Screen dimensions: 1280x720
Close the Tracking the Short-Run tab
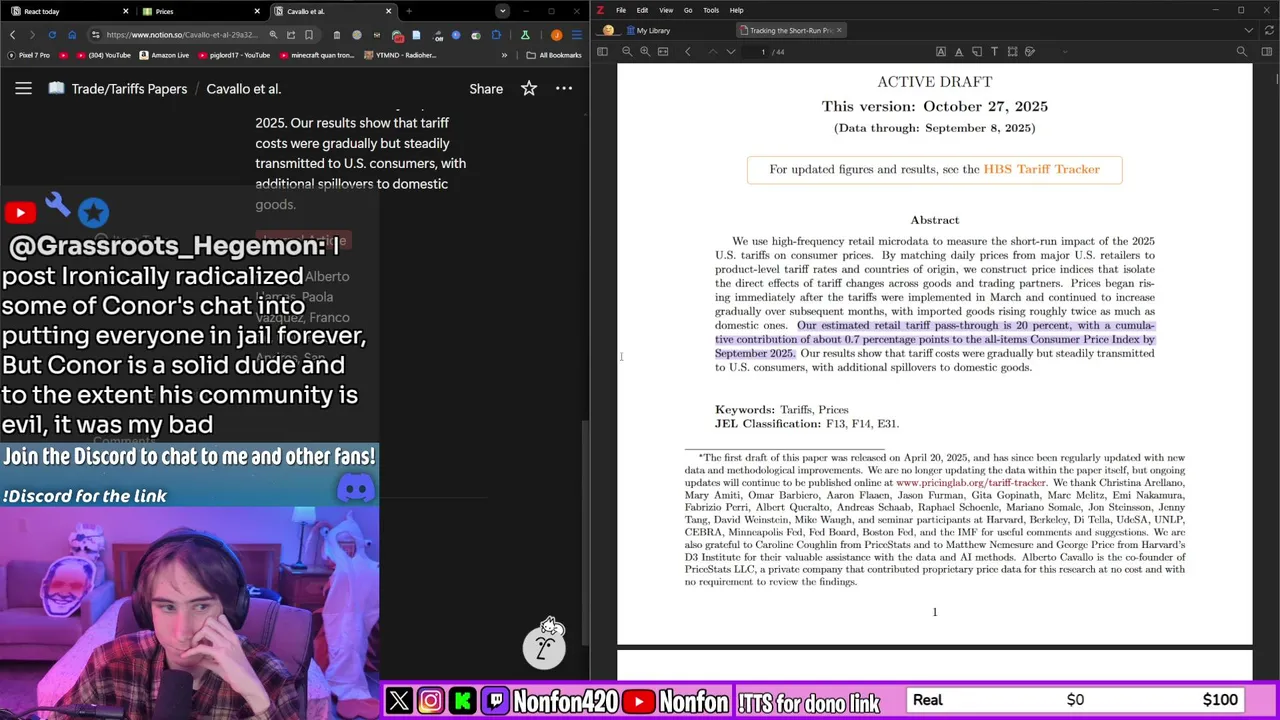[839, 30]
